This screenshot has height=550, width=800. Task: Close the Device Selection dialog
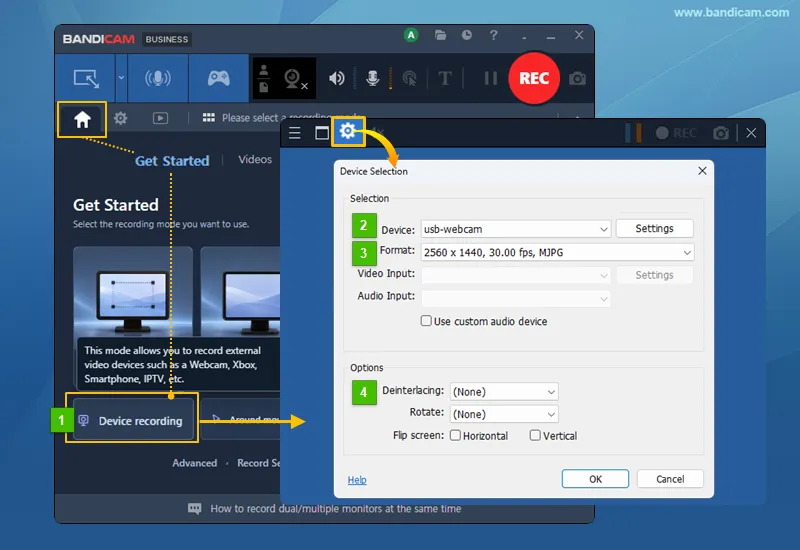coord(702,171)
